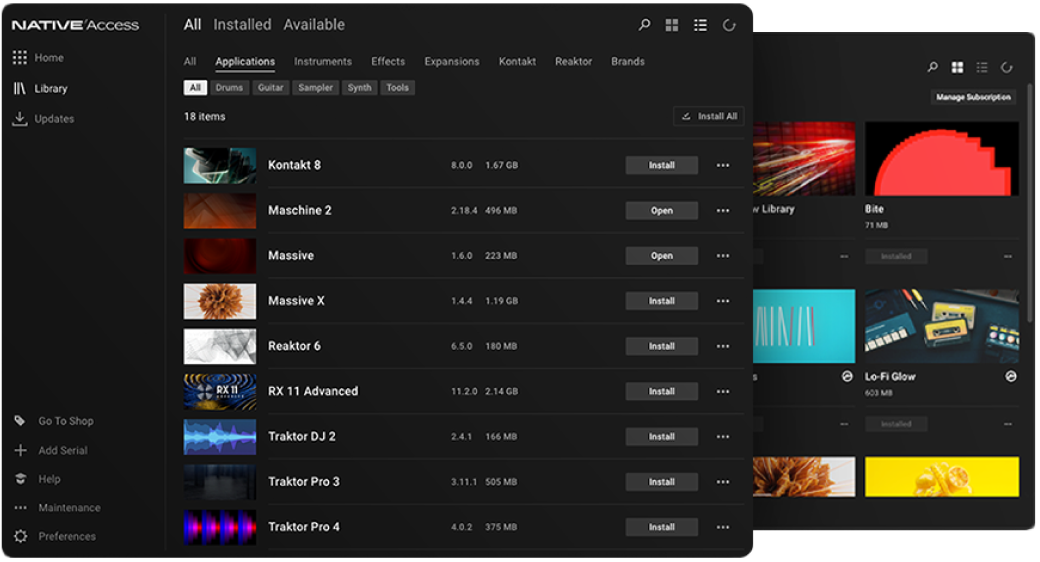This screenshot has width=1040, height=562.
Task: Select list view in back window
Action: pos(982,67)
